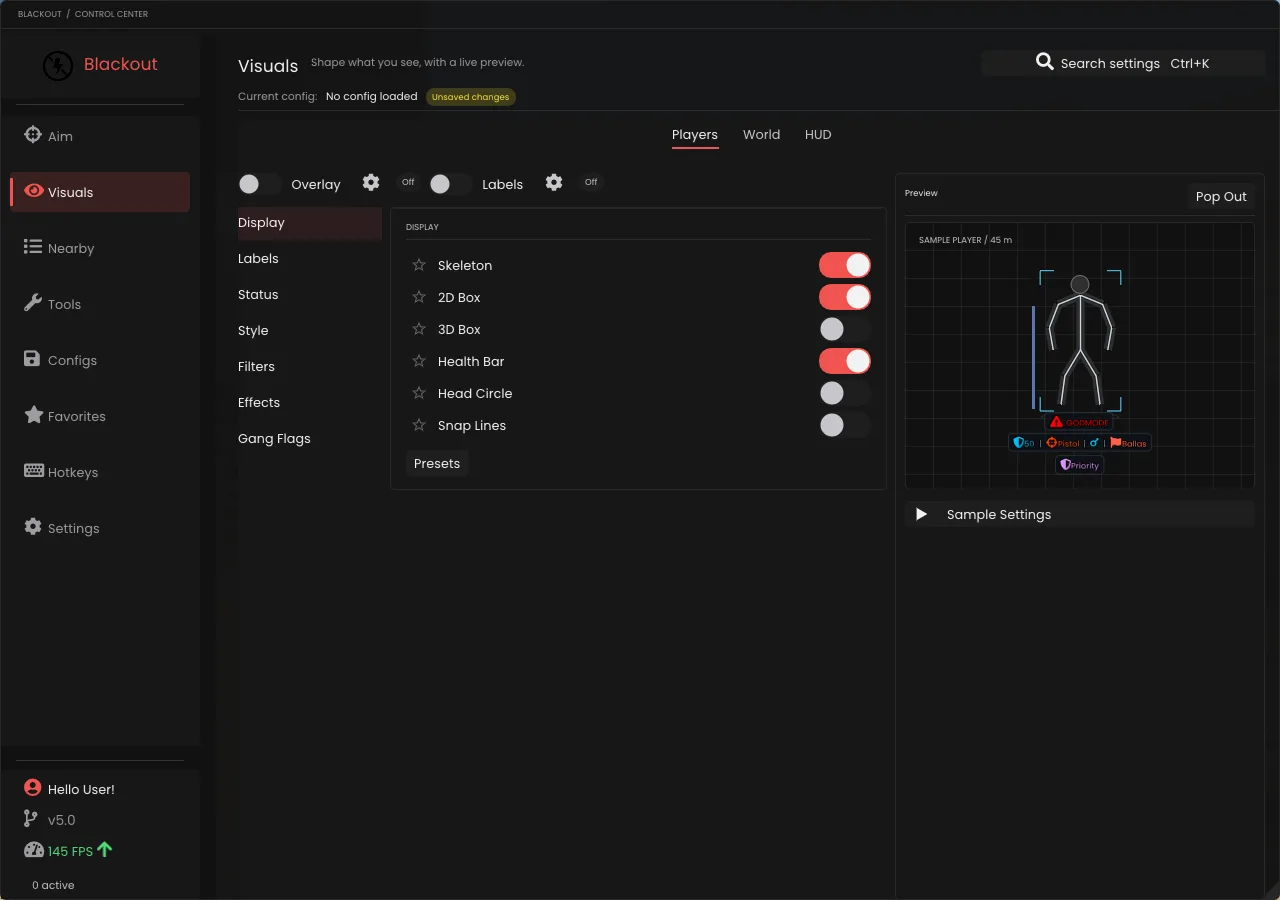
Task: Enable the Overlay switch
Action: (x=260, y=184)
